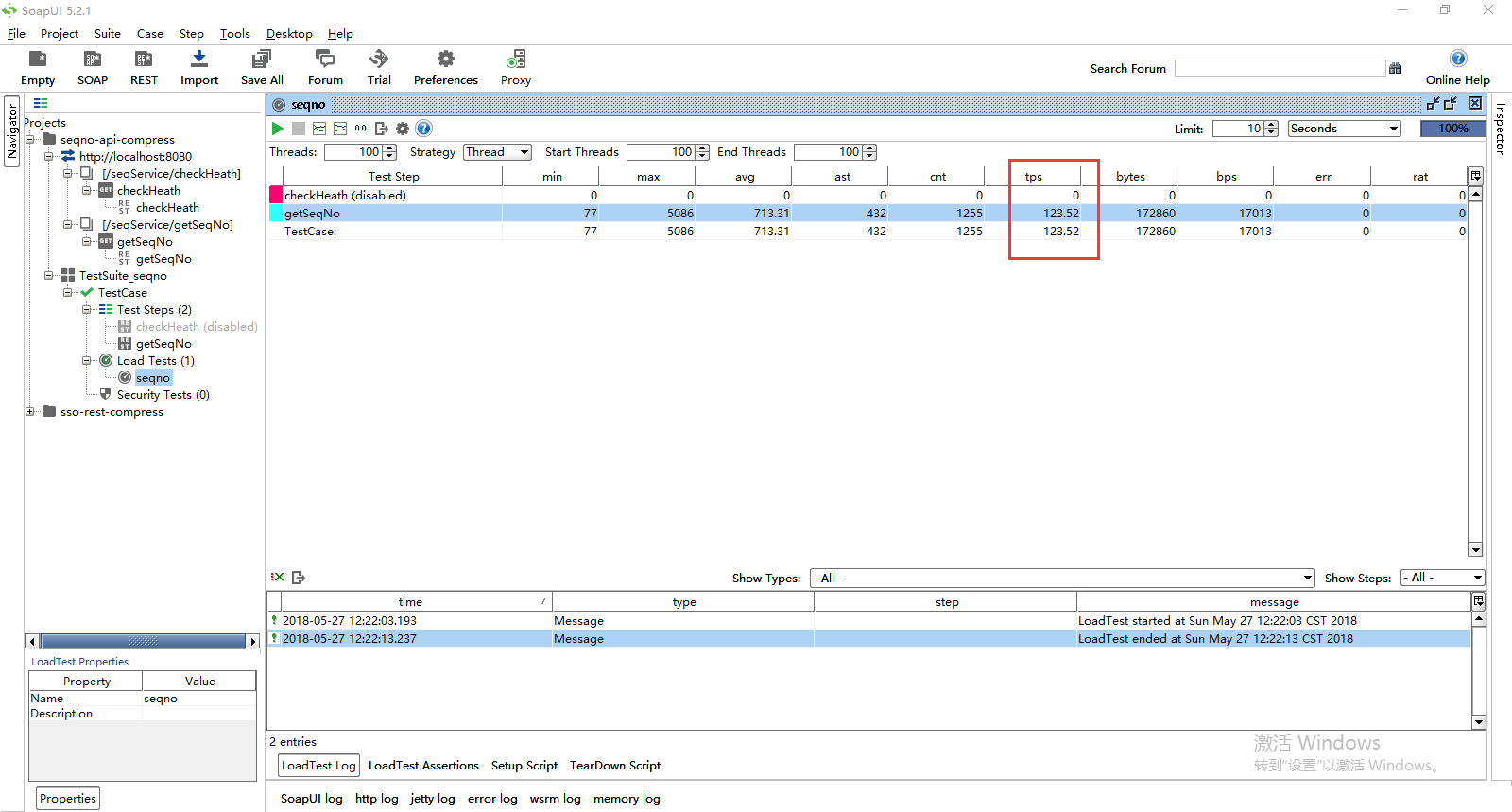Viewport: 1512px width, 812px height.
Task: Click the End Threads stepper
Action: tap(869, 152)
